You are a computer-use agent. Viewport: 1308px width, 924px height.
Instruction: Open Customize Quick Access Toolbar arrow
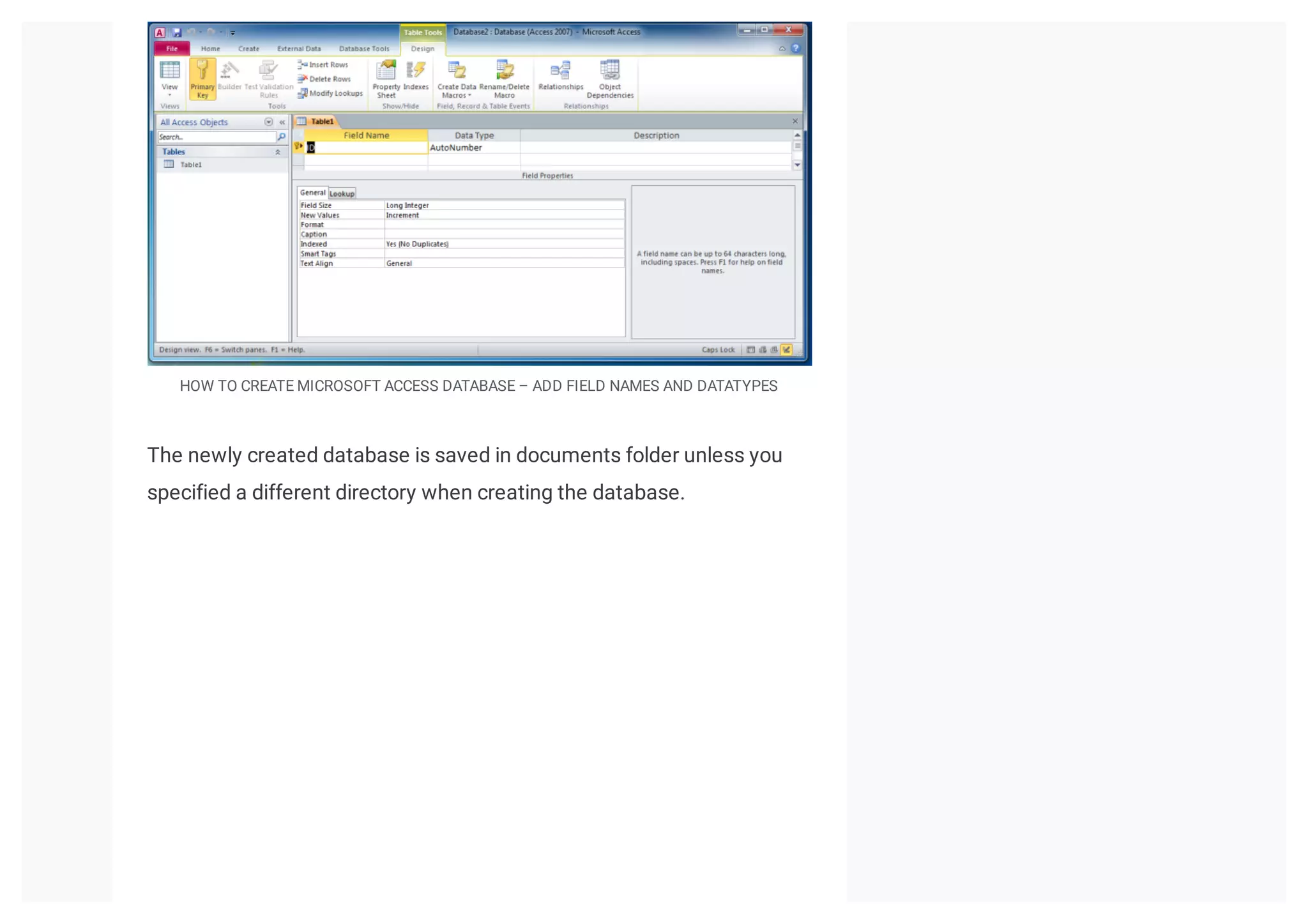pos(233,33)
